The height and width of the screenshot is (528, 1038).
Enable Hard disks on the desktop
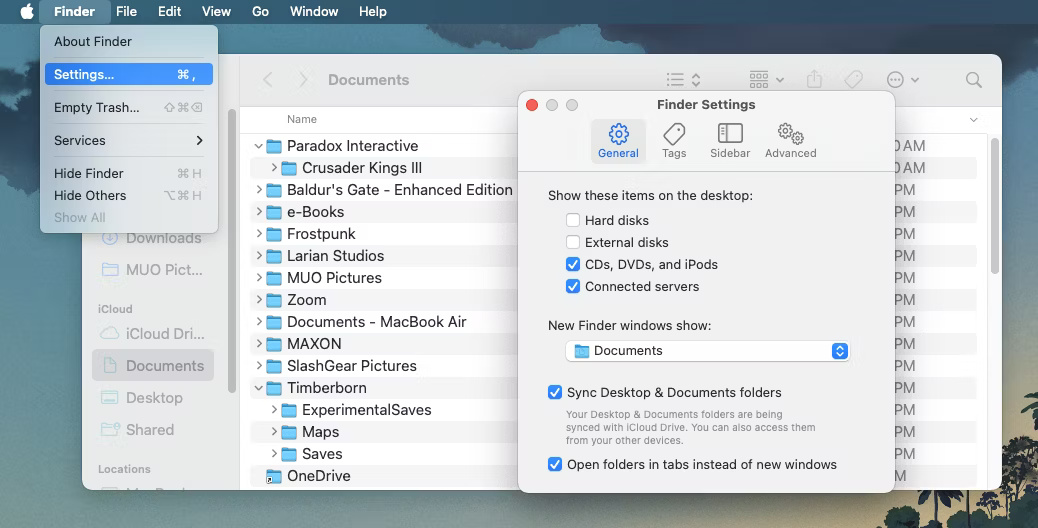point(573,220)
